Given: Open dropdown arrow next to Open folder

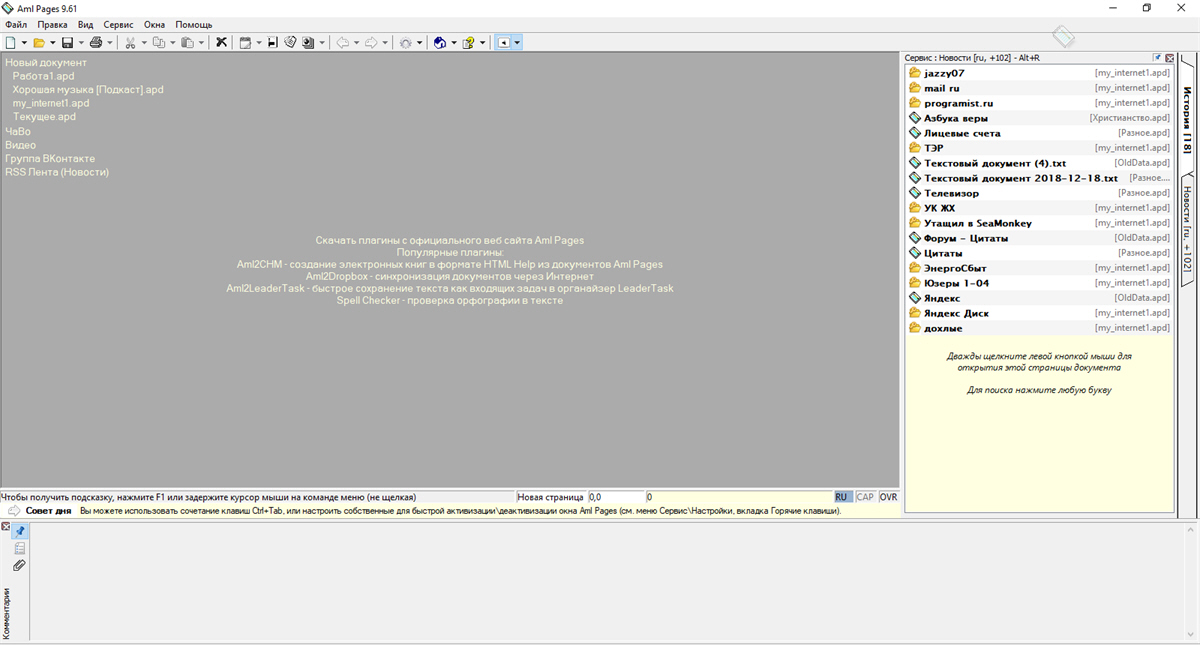Looking at the screenshot, I should (x=53, y=43).
